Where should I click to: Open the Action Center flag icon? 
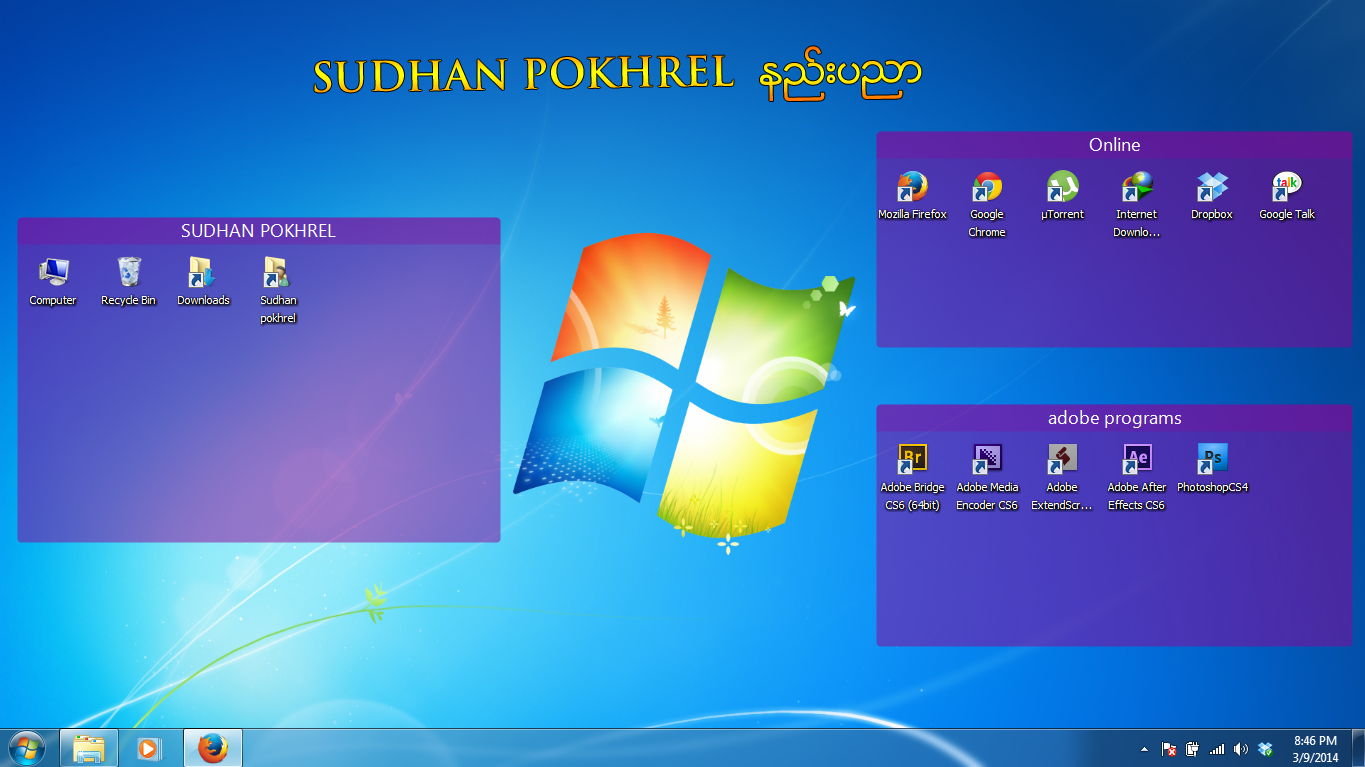1168,748
